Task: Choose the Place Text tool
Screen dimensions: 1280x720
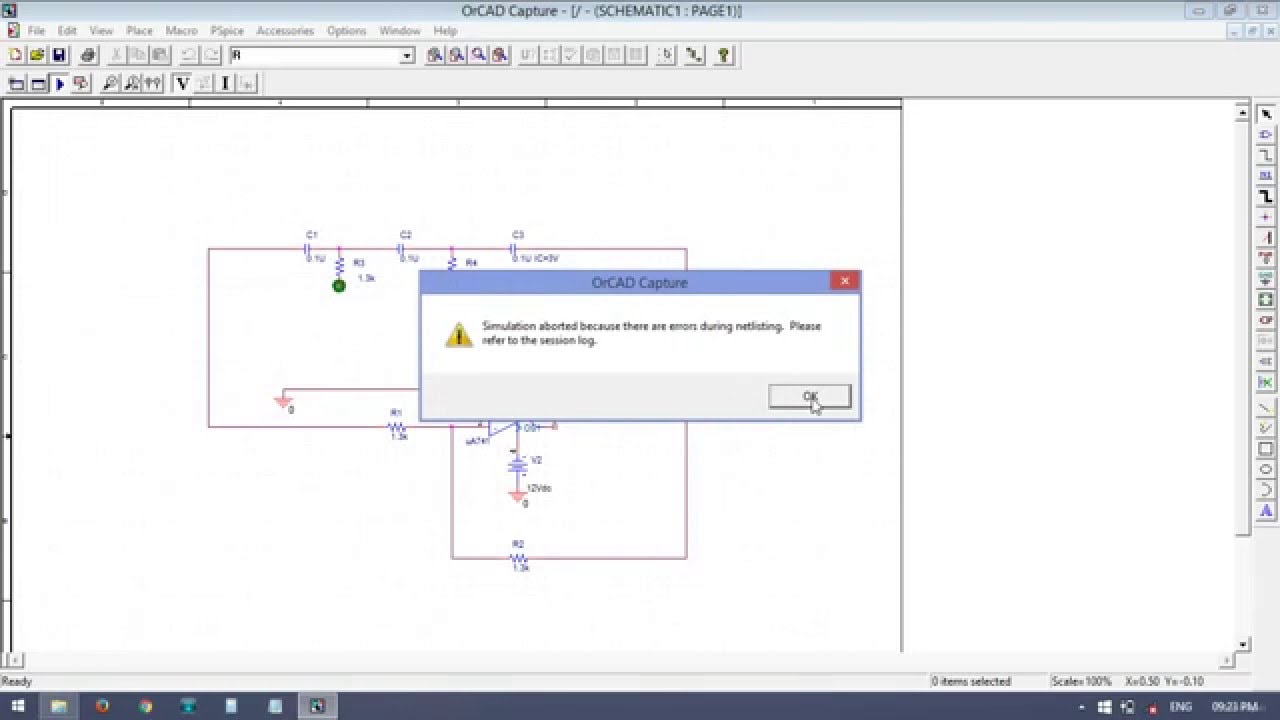Action: pos(1266,511)
